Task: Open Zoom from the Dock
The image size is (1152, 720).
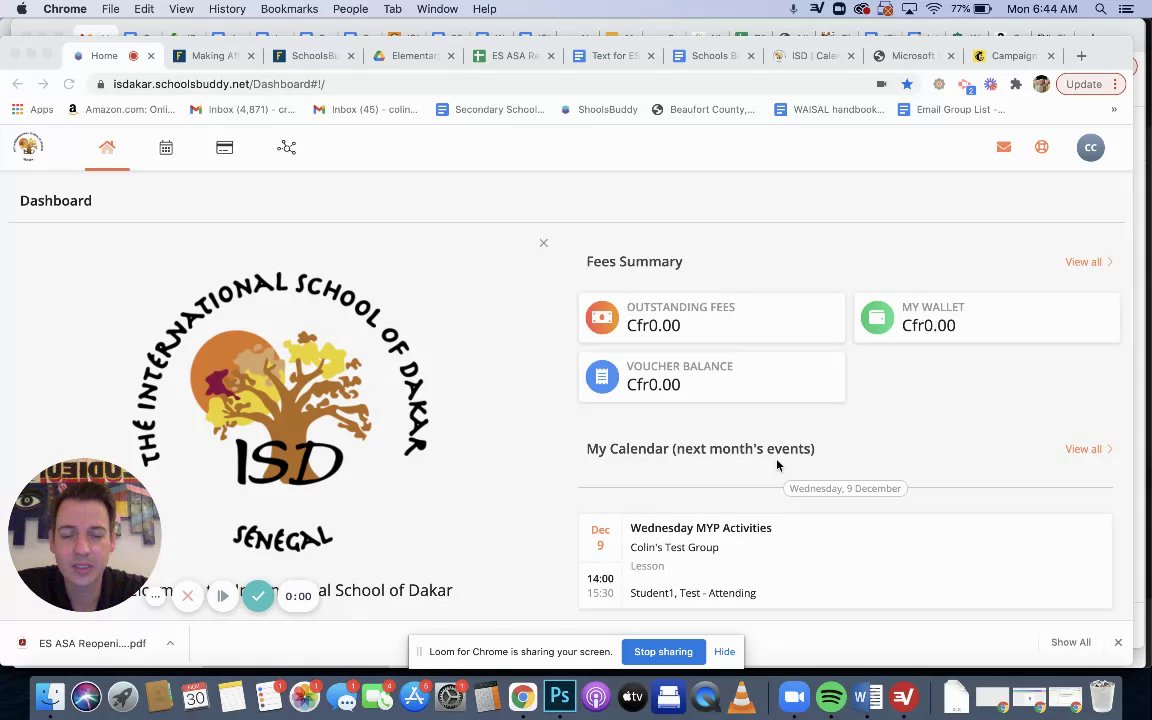Action: tap(794, 696)
